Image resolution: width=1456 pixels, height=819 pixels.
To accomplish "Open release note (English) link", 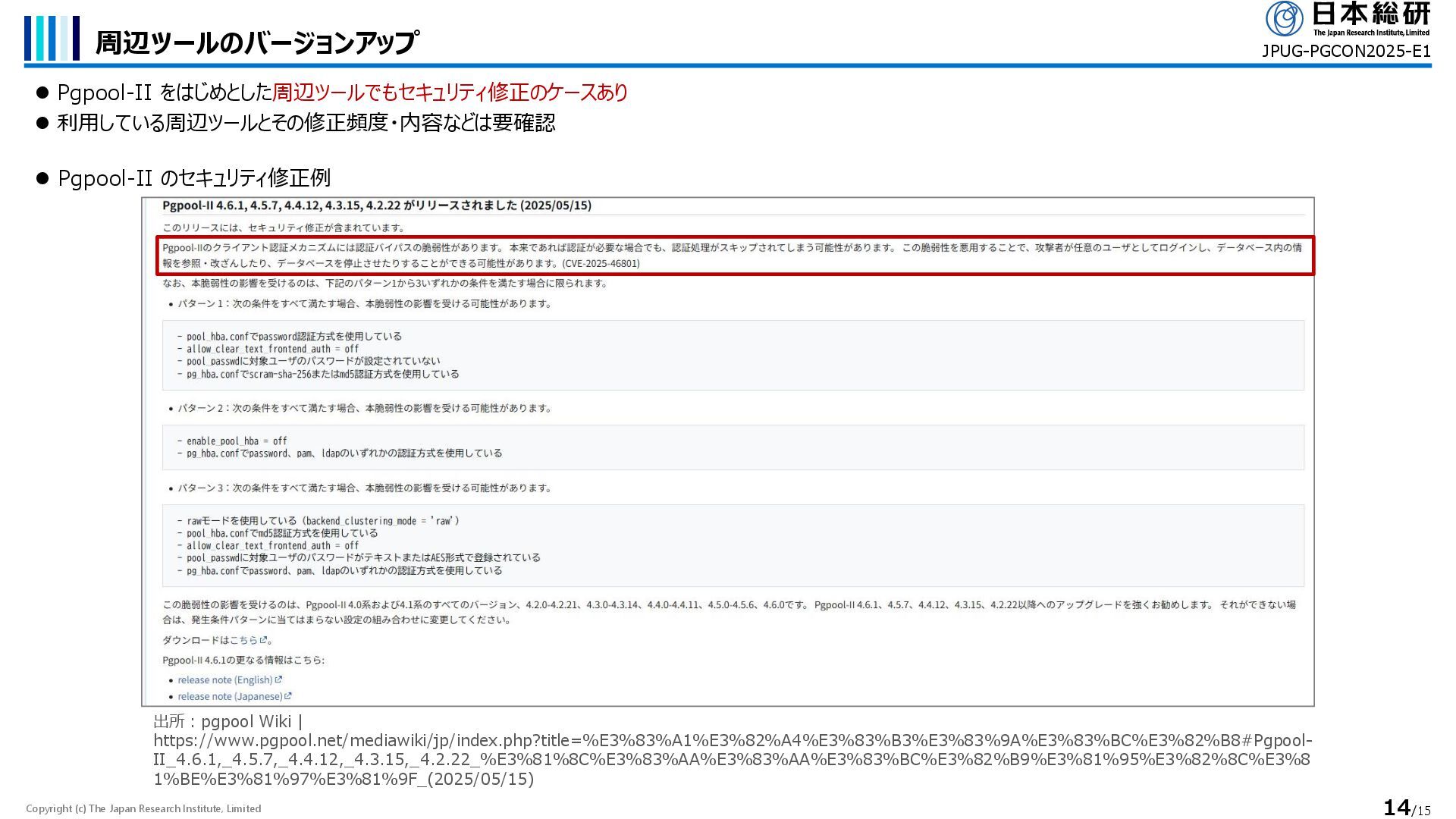I will tap(224, 680).
